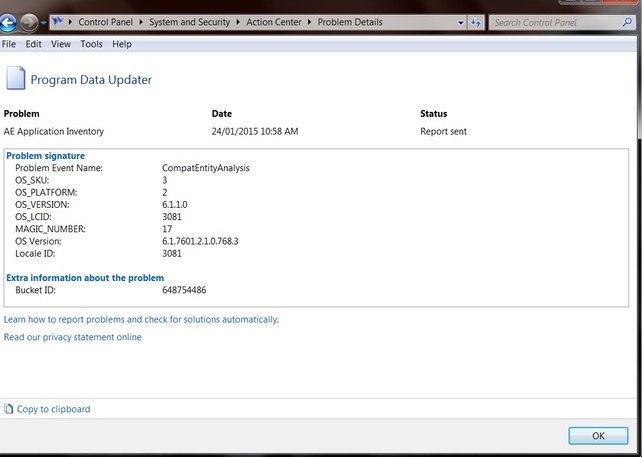Screen dimensions: 642x457
Task: Open the Tools menu
Action: click(x=91, y=44)
